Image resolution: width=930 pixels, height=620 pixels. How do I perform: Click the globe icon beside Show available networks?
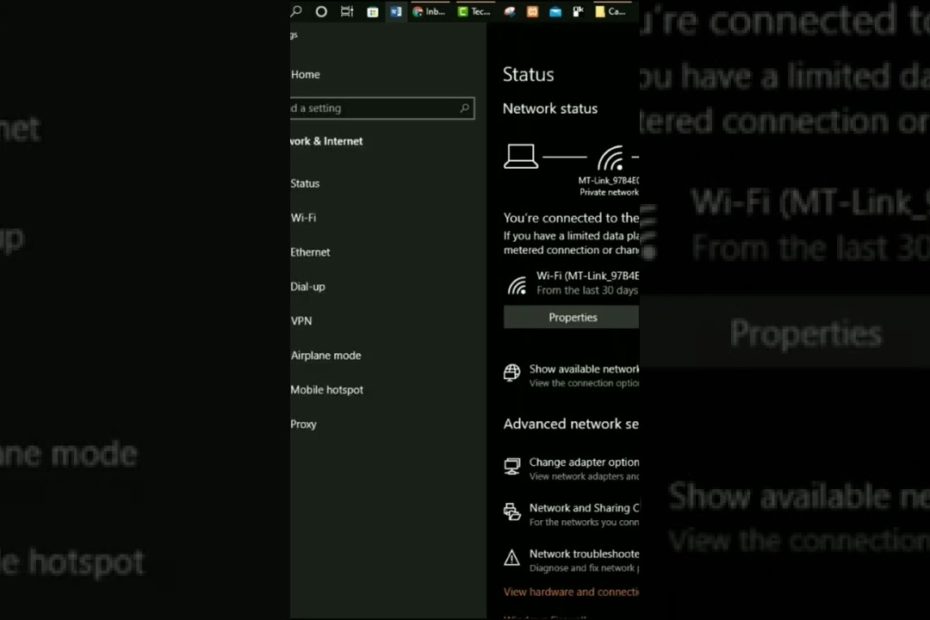(x=512, y=374)
